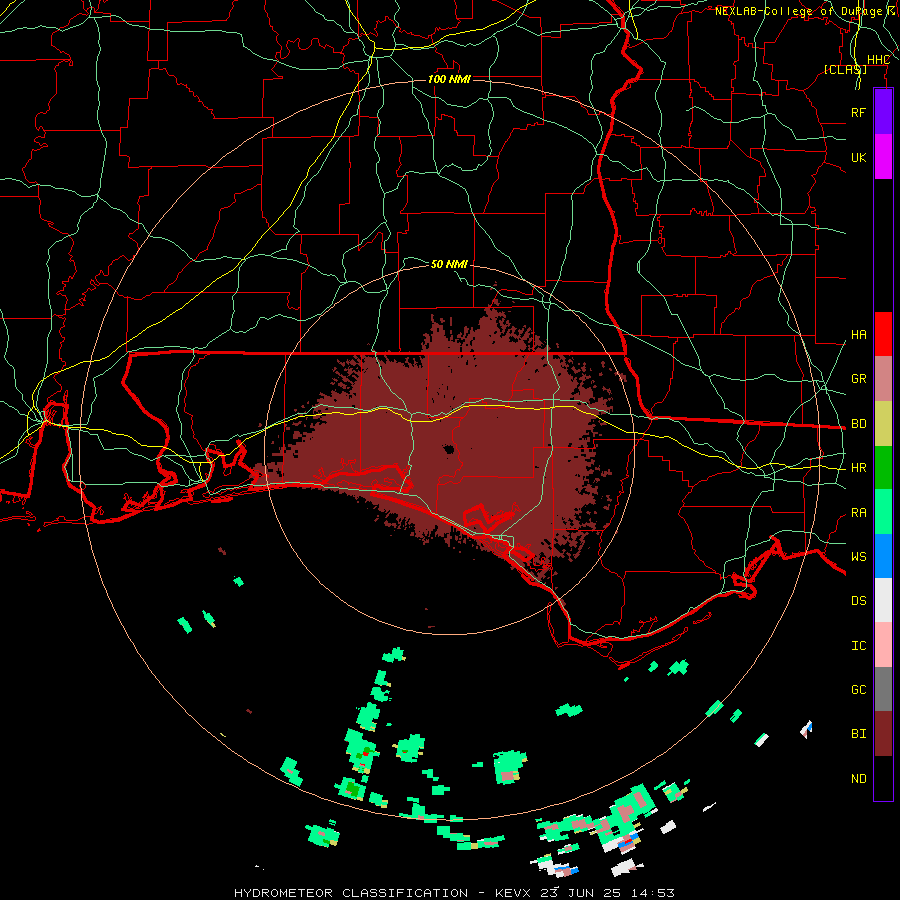Select the white DS legend swatch
Viewport: 900px width, 900px height.
click(x=883, y=600)
